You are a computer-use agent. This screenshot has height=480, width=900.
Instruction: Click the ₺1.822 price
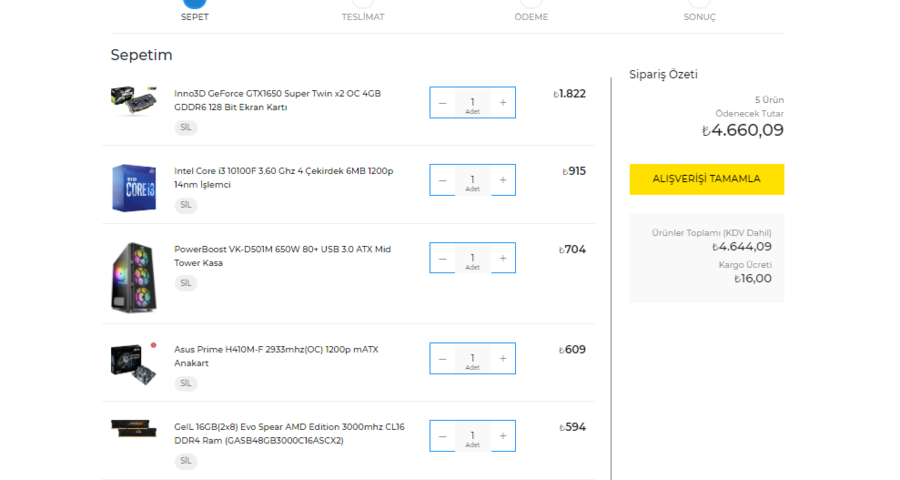[569, 94]
